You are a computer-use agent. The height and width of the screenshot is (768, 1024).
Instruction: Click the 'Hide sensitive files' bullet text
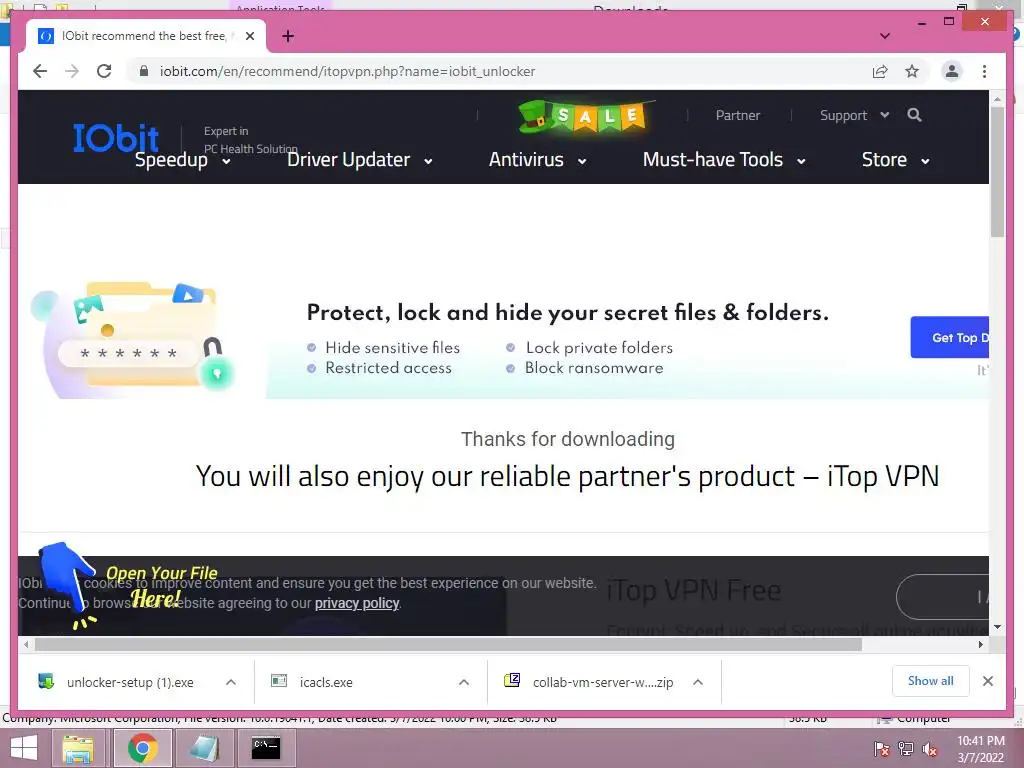coord(392,347)
